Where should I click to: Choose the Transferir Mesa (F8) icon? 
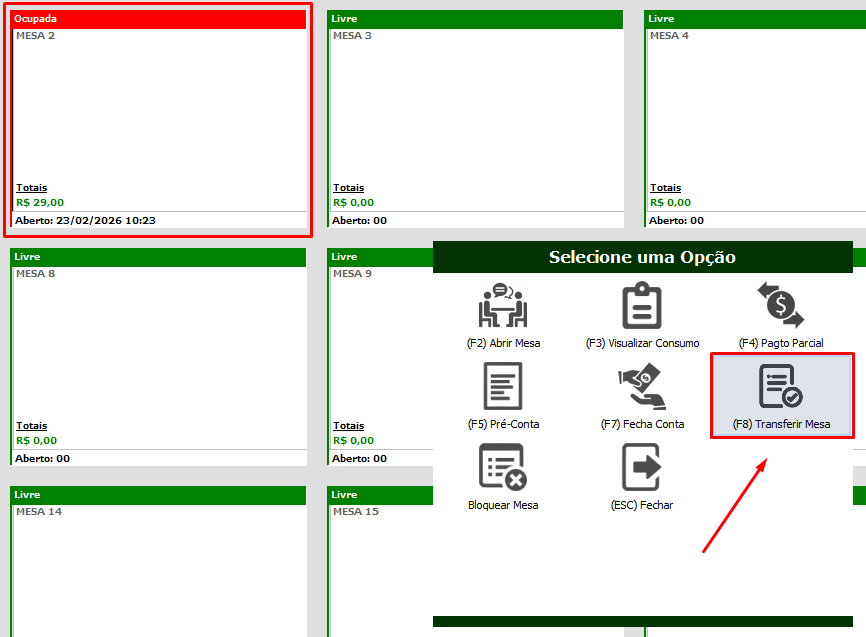point(780,387)
